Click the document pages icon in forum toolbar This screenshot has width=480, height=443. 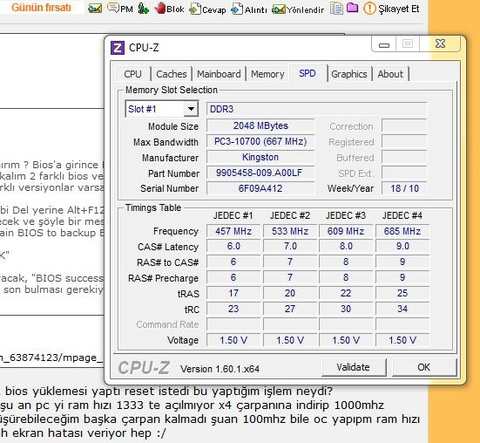pyautogui.click(x=336, y=8)
